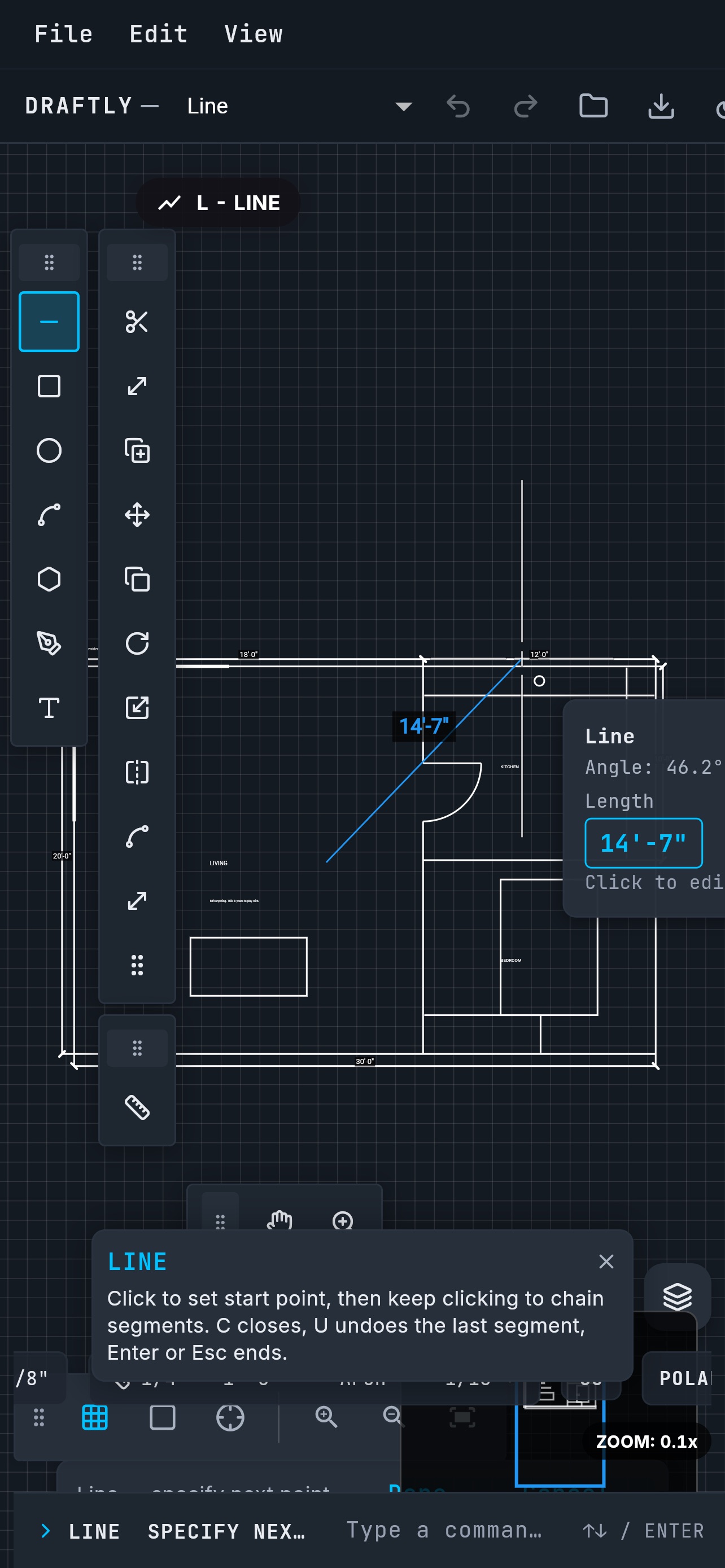This screenshot has height=1568, width=725.
Task: Open the Line tool dropdown arrow
Action: click(x=403, y=107)
